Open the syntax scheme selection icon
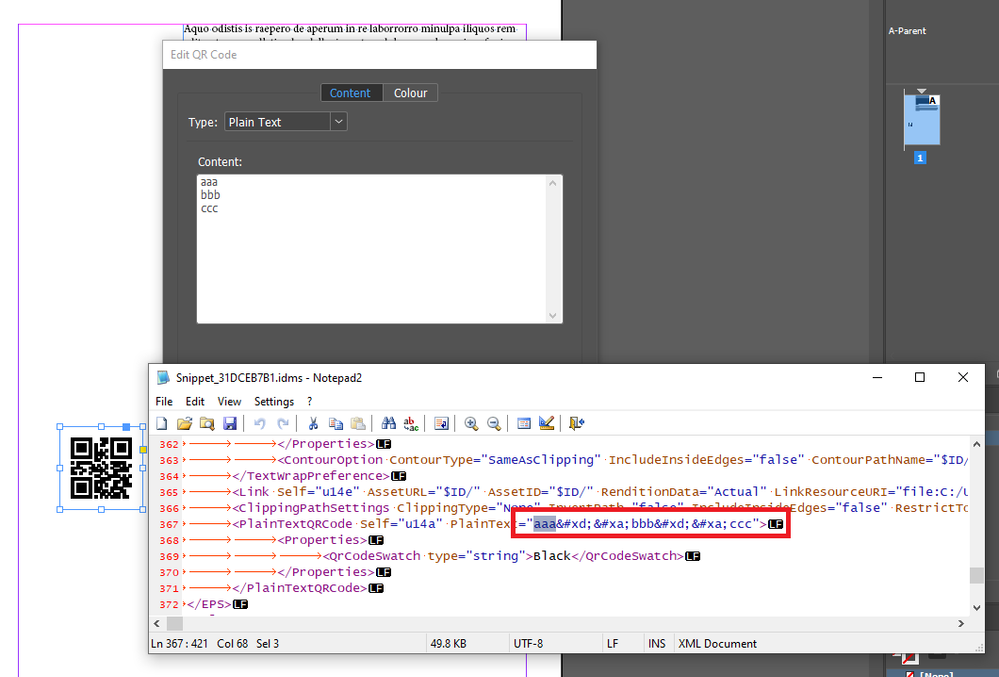The image size is (999, 677). 524,424
